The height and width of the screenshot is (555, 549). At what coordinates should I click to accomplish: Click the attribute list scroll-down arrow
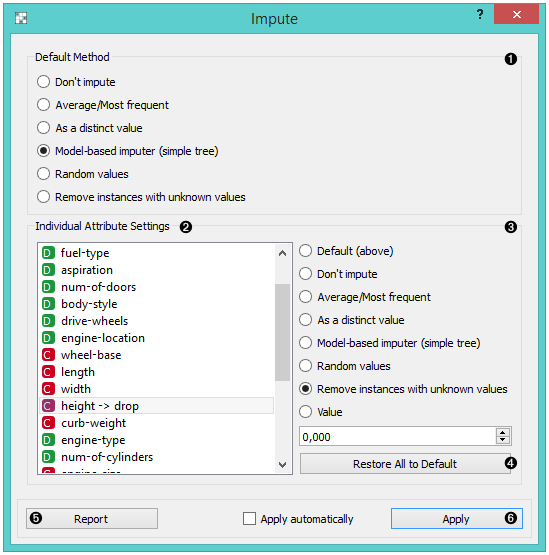point(282,464)
